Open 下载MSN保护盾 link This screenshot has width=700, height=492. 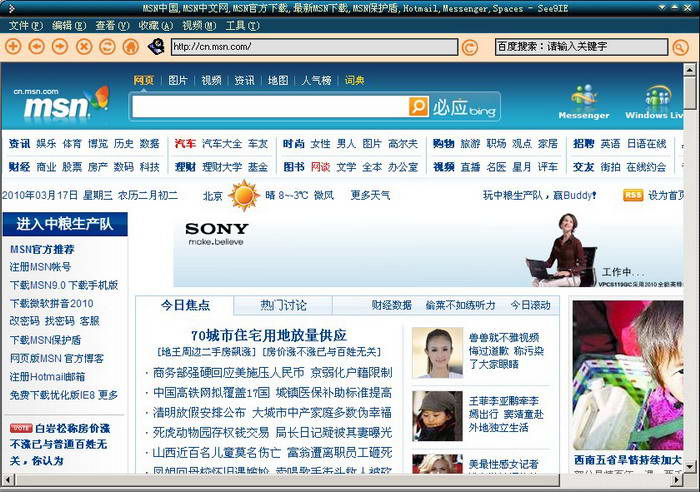coord(45,340)
